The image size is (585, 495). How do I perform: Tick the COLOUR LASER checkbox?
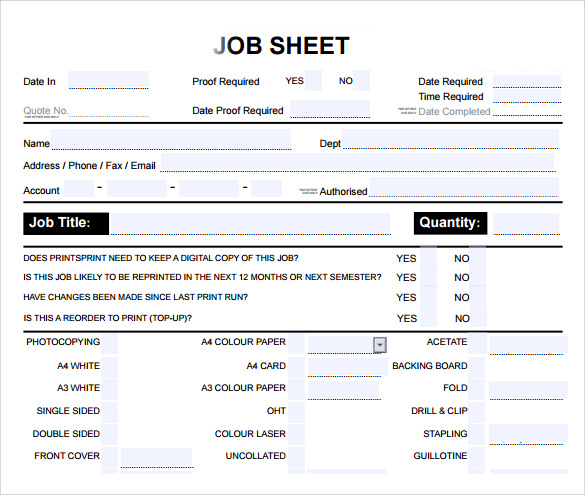point(297,435)
